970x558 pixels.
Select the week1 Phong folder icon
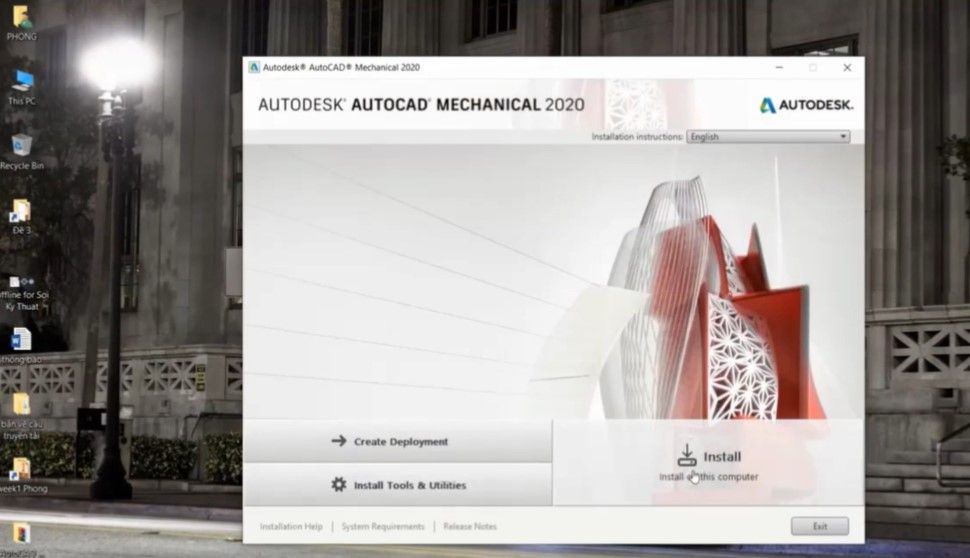(22, 476)
